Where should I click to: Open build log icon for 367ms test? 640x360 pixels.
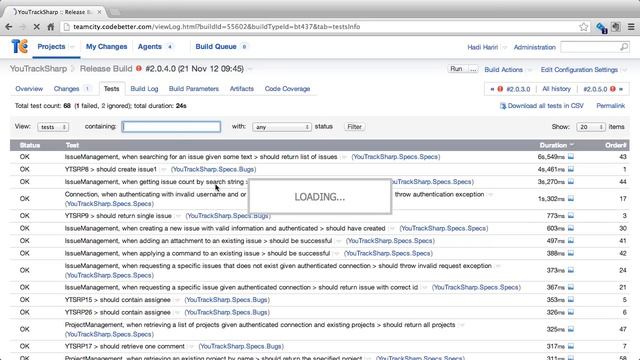click(571, 287)
